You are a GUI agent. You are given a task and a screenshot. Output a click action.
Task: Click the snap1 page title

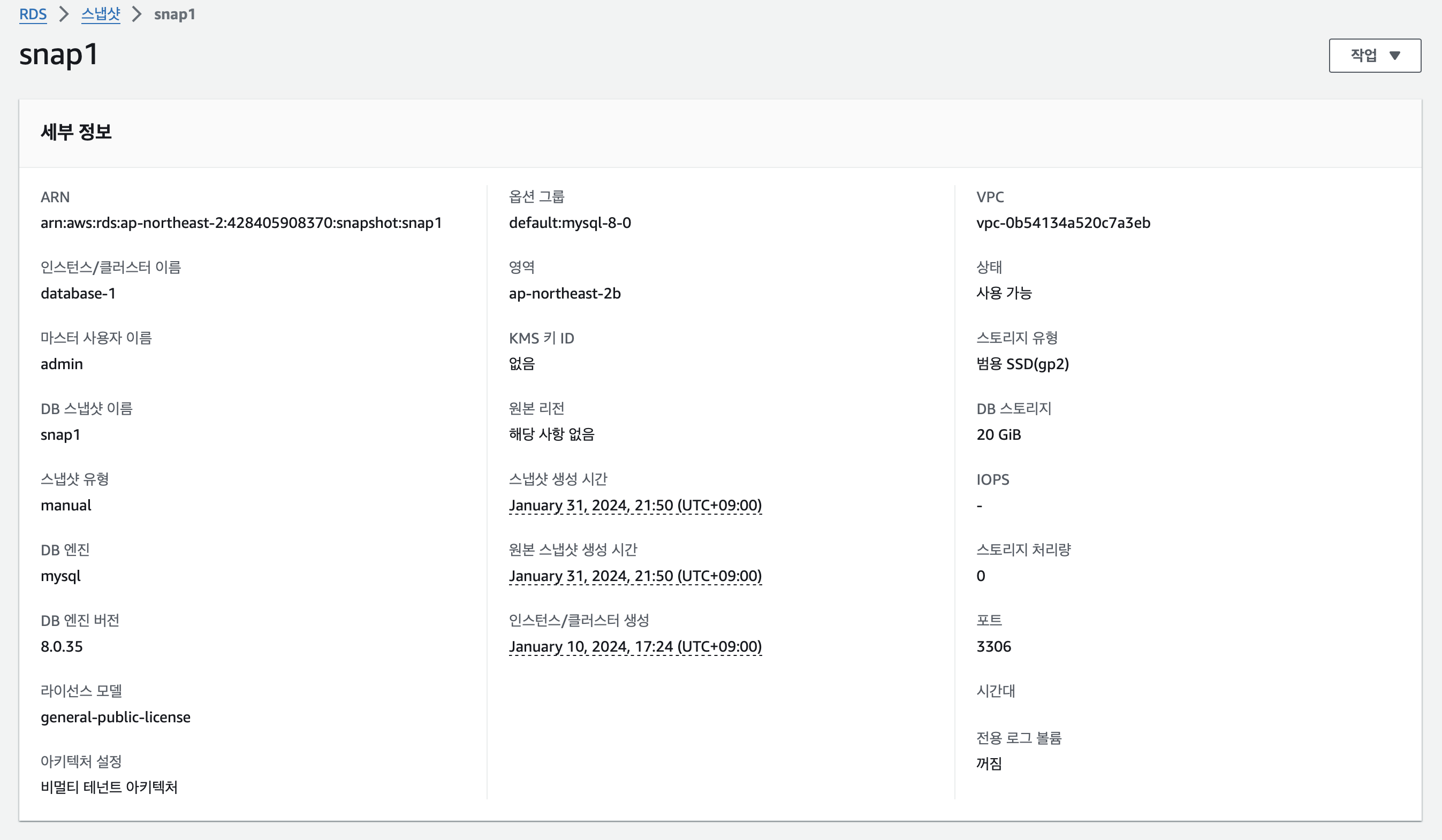[x=58, y=55]
